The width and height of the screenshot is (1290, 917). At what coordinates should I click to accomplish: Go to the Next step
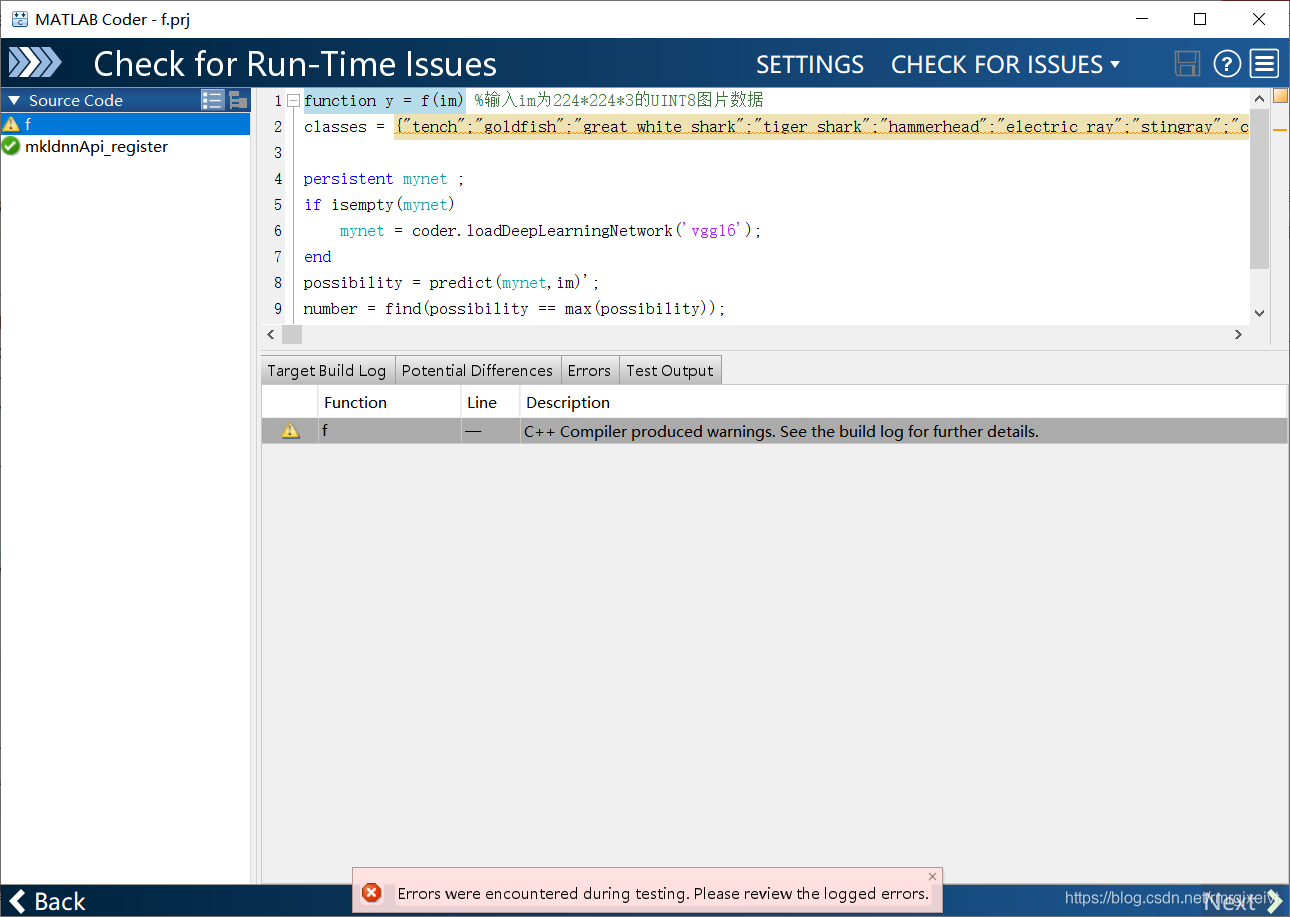coord(1242,901)
